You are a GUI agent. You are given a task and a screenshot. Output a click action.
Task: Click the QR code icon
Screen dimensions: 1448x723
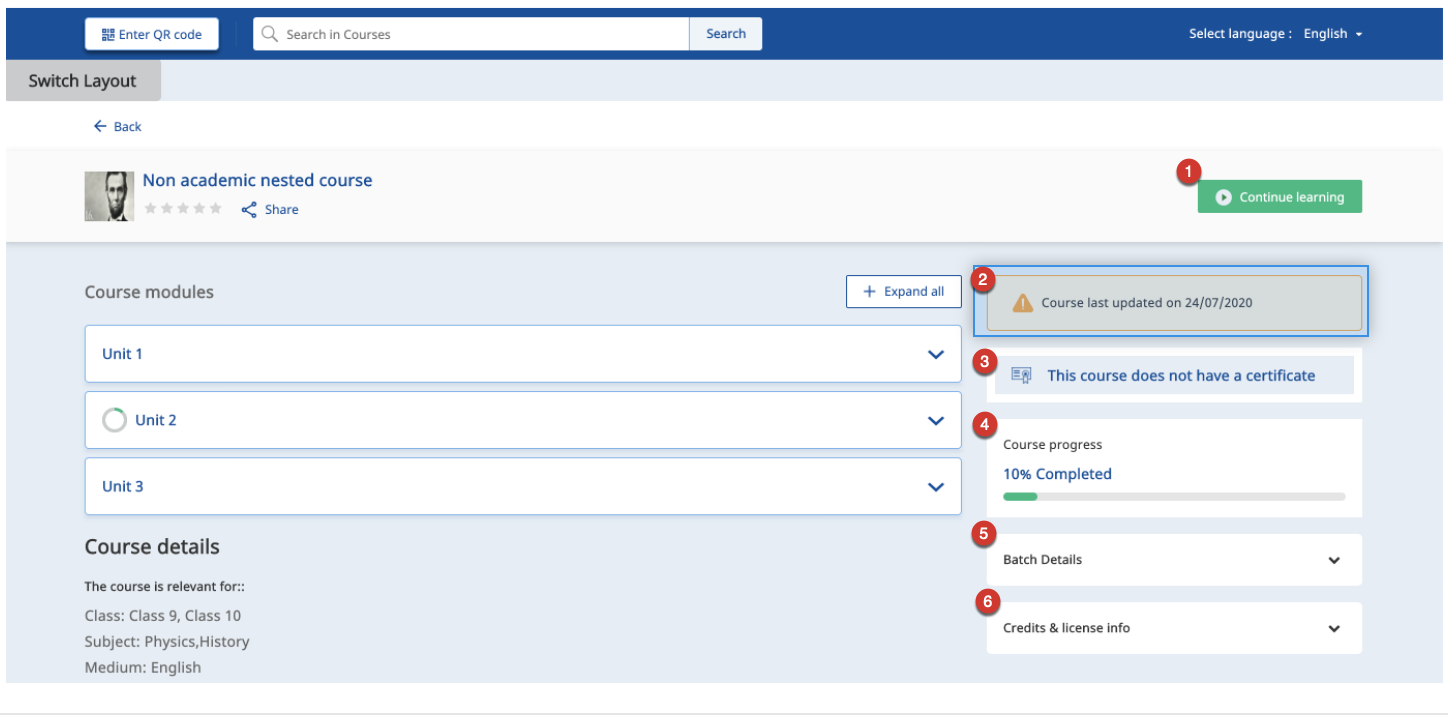pyautogui.click(x=107, y=34)
